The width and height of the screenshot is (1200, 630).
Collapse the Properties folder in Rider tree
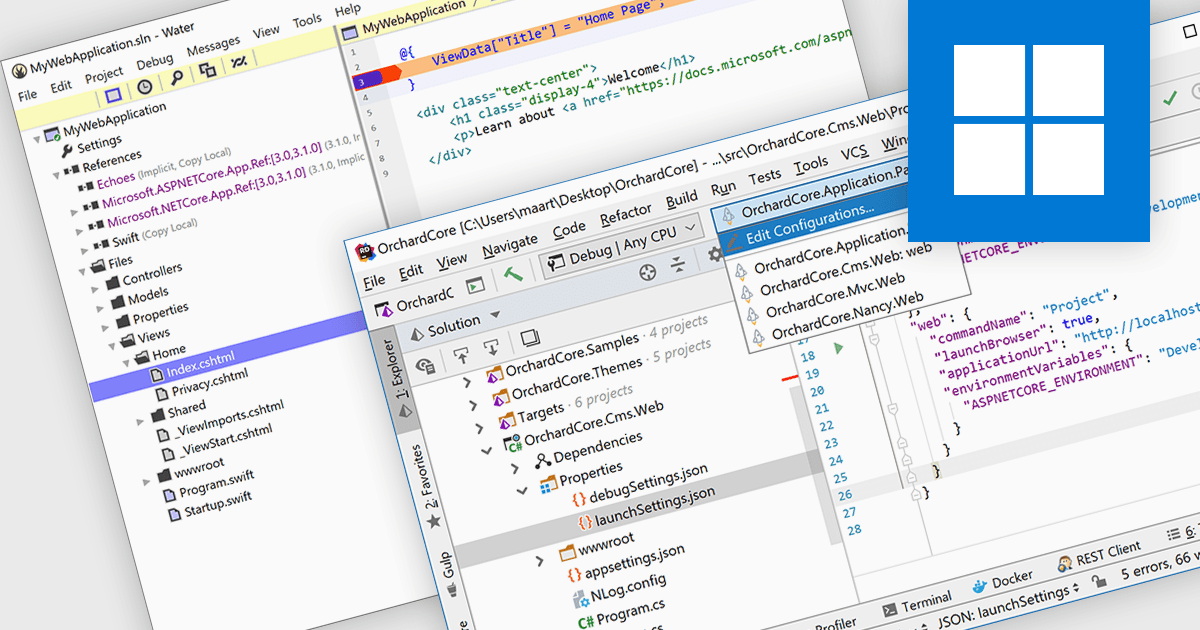[521, 490]
